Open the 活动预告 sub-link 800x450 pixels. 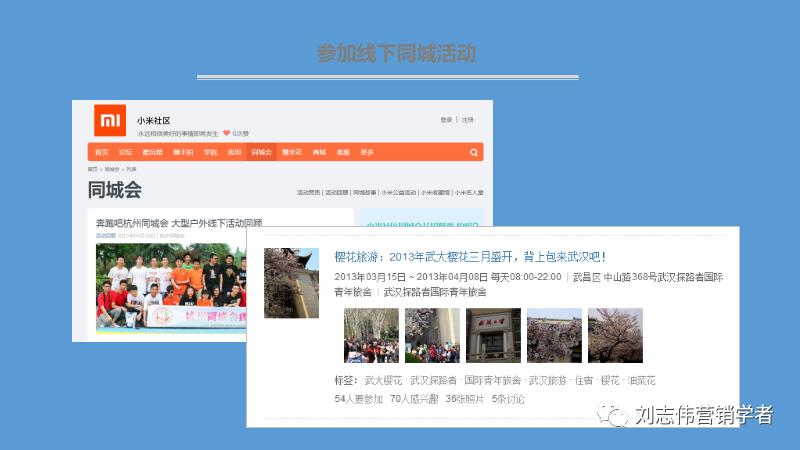tap(309, 192)
